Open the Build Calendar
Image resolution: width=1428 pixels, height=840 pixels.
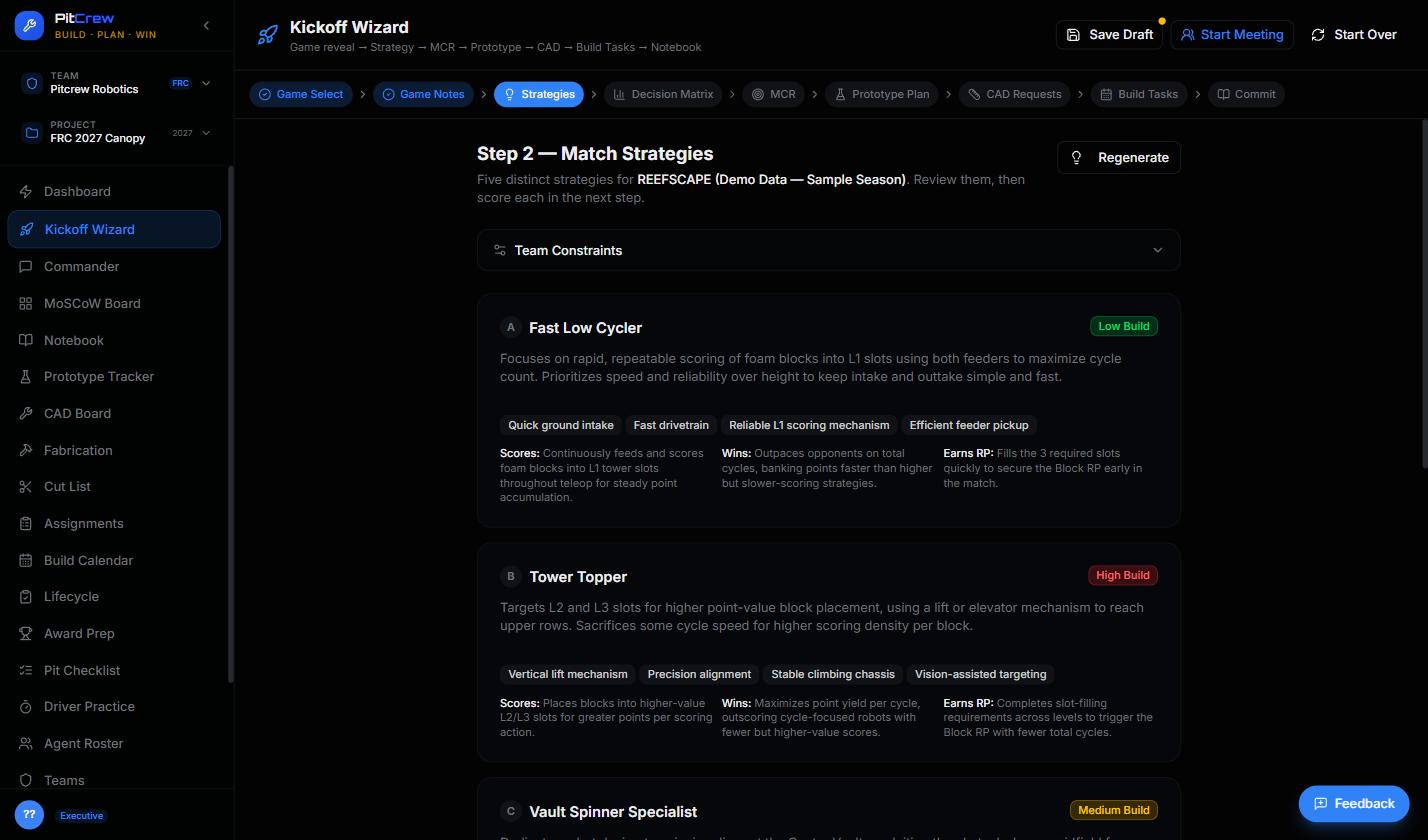(x=114, y=561)
